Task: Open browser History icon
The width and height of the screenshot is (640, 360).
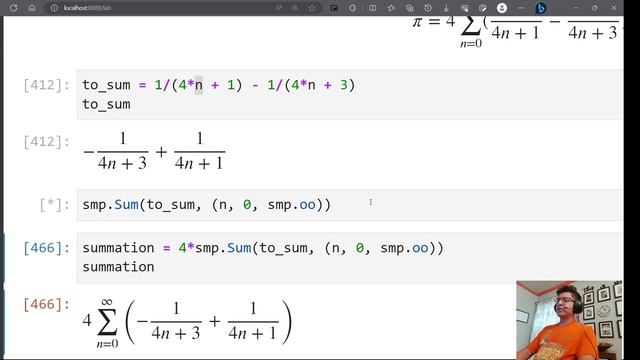Action: 428,8
